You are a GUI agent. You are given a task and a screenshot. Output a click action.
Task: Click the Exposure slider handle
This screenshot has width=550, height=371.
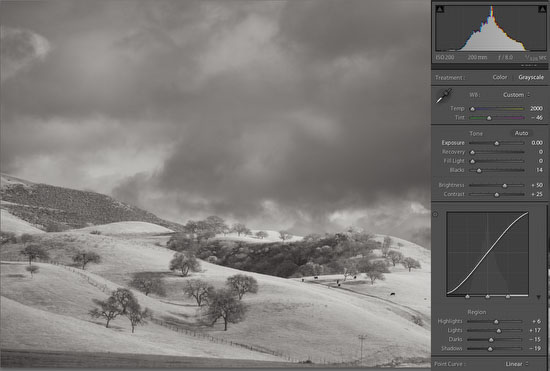[496, 143]
